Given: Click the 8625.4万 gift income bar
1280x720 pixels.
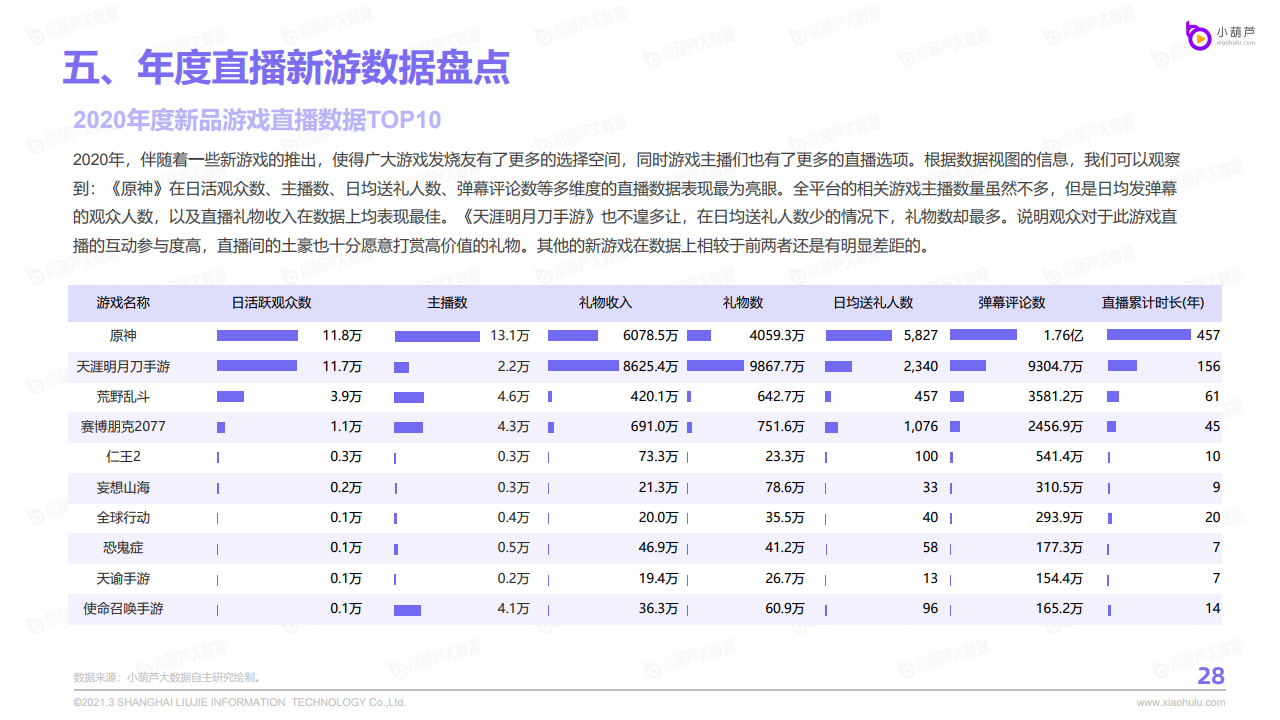Looking at the screenshot, I should (x=583, y=366).
